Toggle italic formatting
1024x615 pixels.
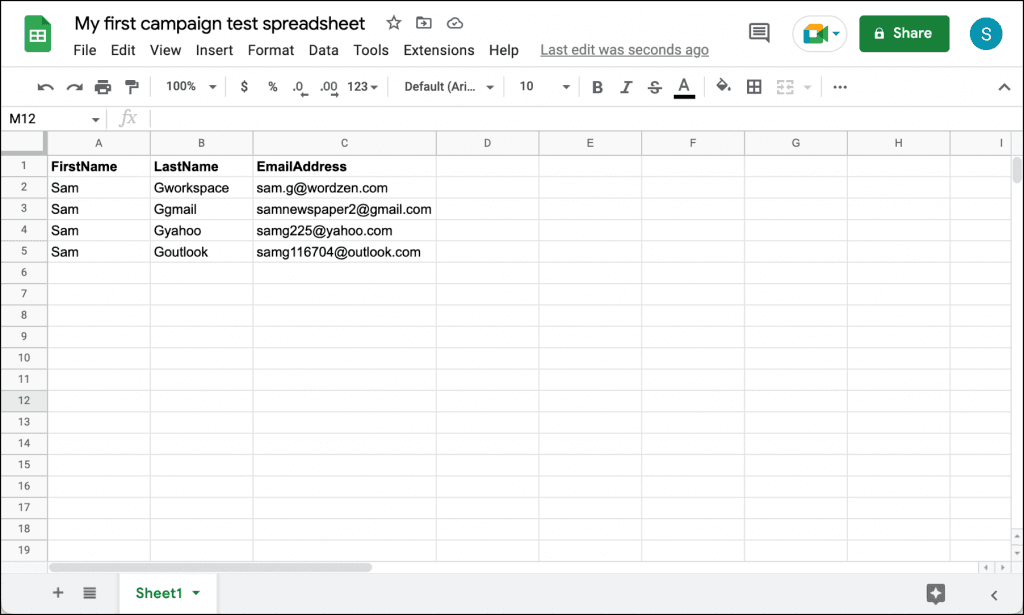click(x=626, y=87)
